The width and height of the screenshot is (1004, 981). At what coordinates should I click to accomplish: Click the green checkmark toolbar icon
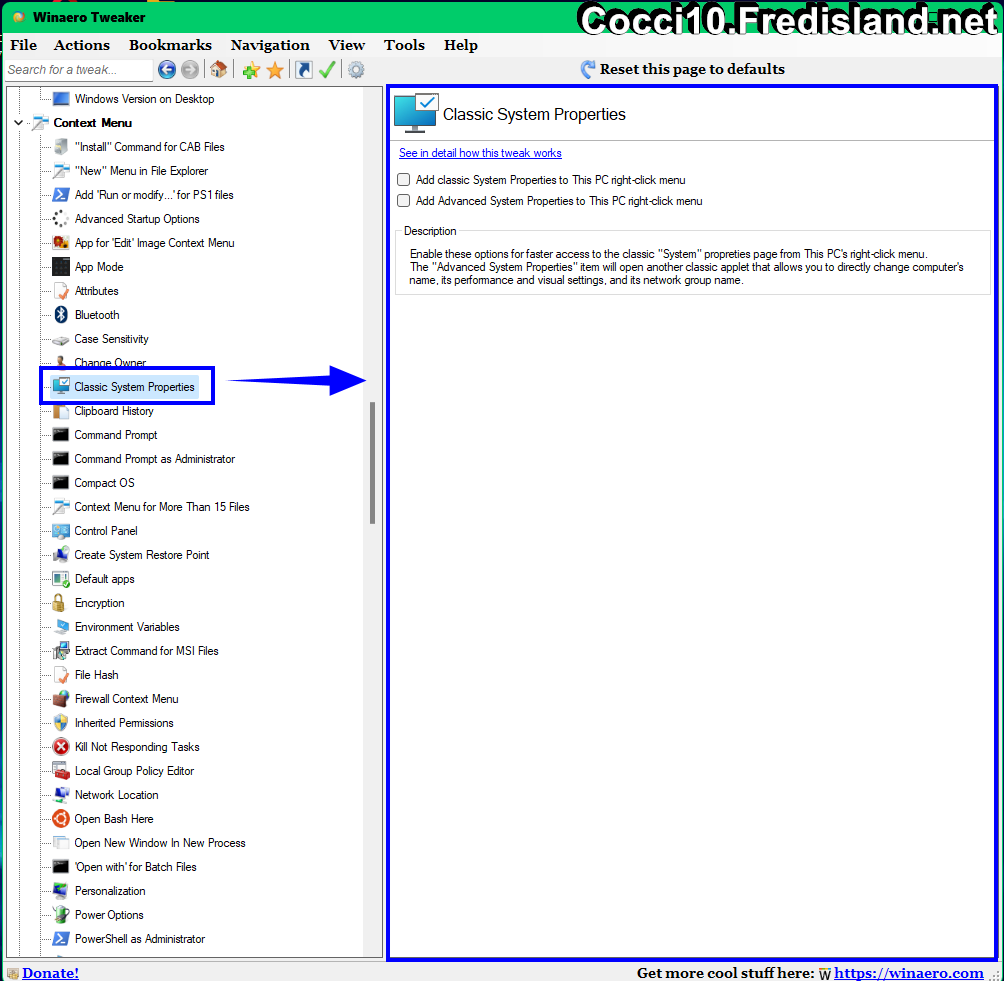click(x=327, y=69)
